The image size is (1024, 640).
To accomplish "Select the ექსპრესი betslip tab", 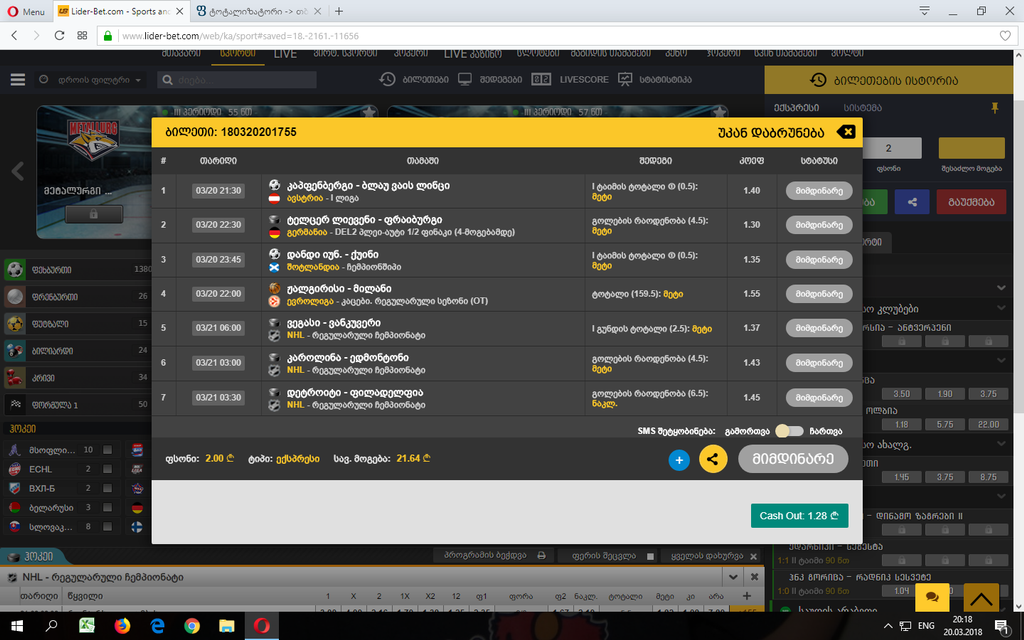I will click(x=797, y=108).
